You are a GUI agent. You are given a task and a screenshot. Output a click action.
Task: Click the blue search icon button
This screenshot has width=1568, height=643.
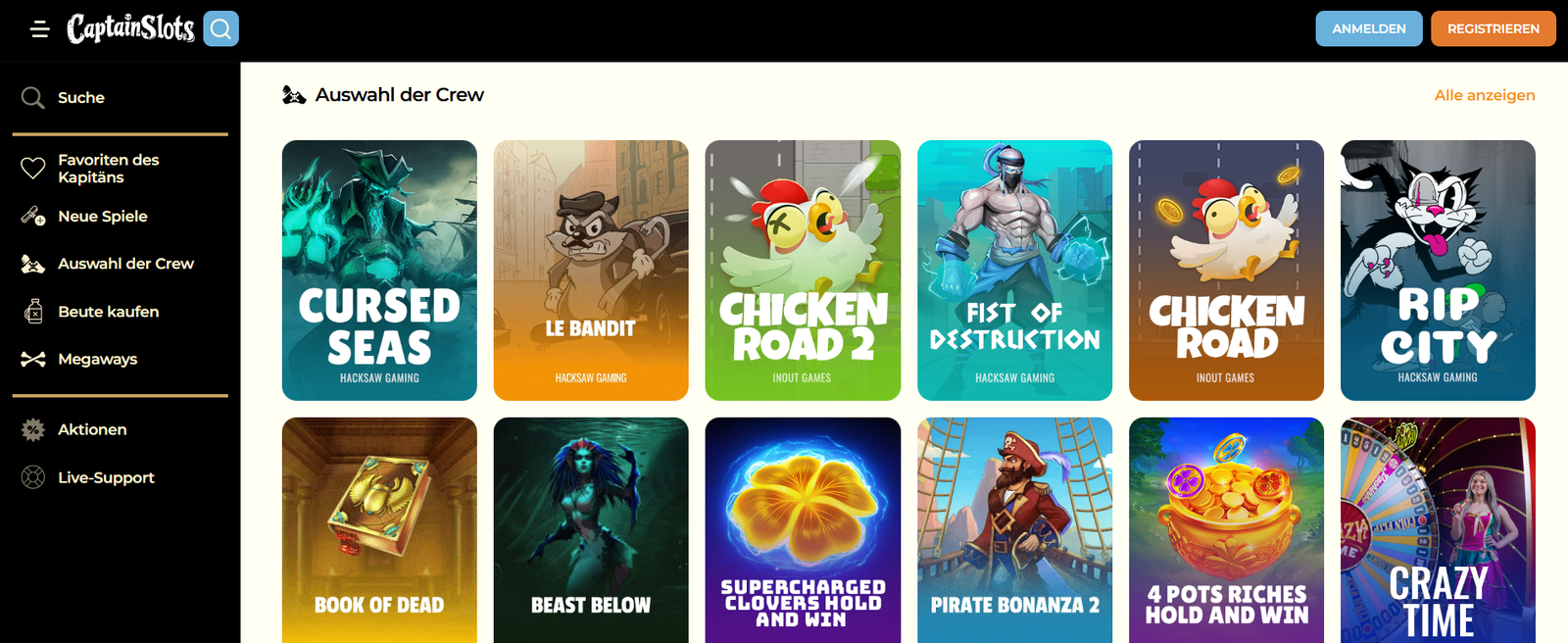point(221,28)
